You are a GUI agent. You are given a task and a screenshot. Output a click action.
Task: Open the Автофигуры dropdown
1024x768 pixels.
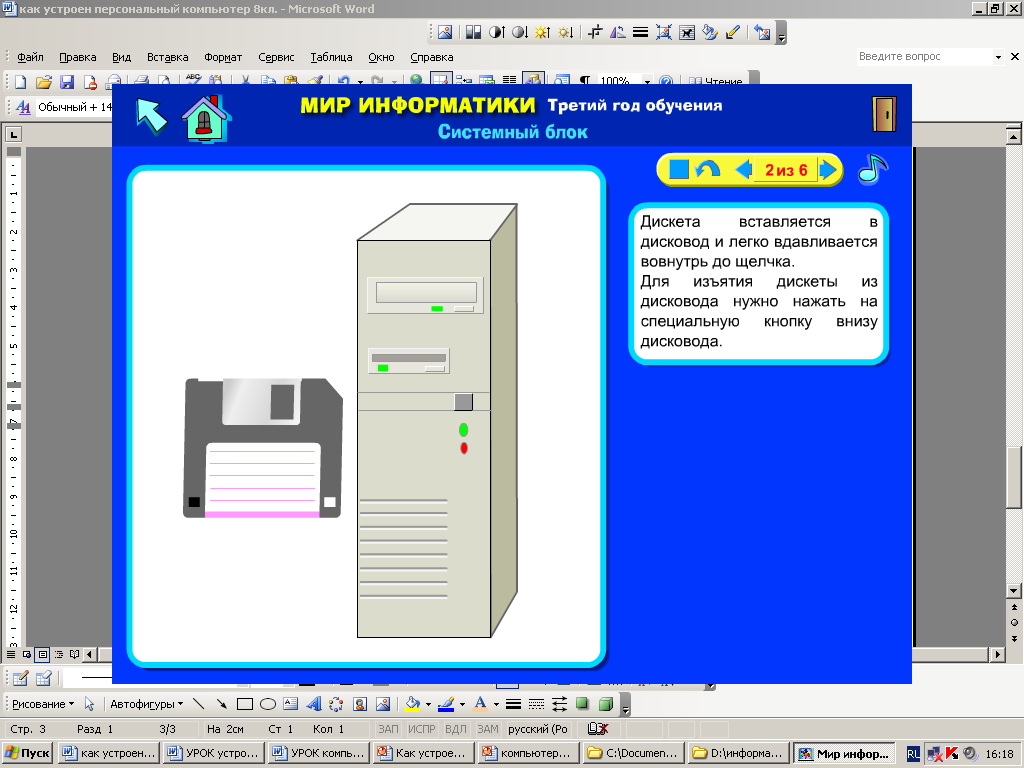point(147,704)
